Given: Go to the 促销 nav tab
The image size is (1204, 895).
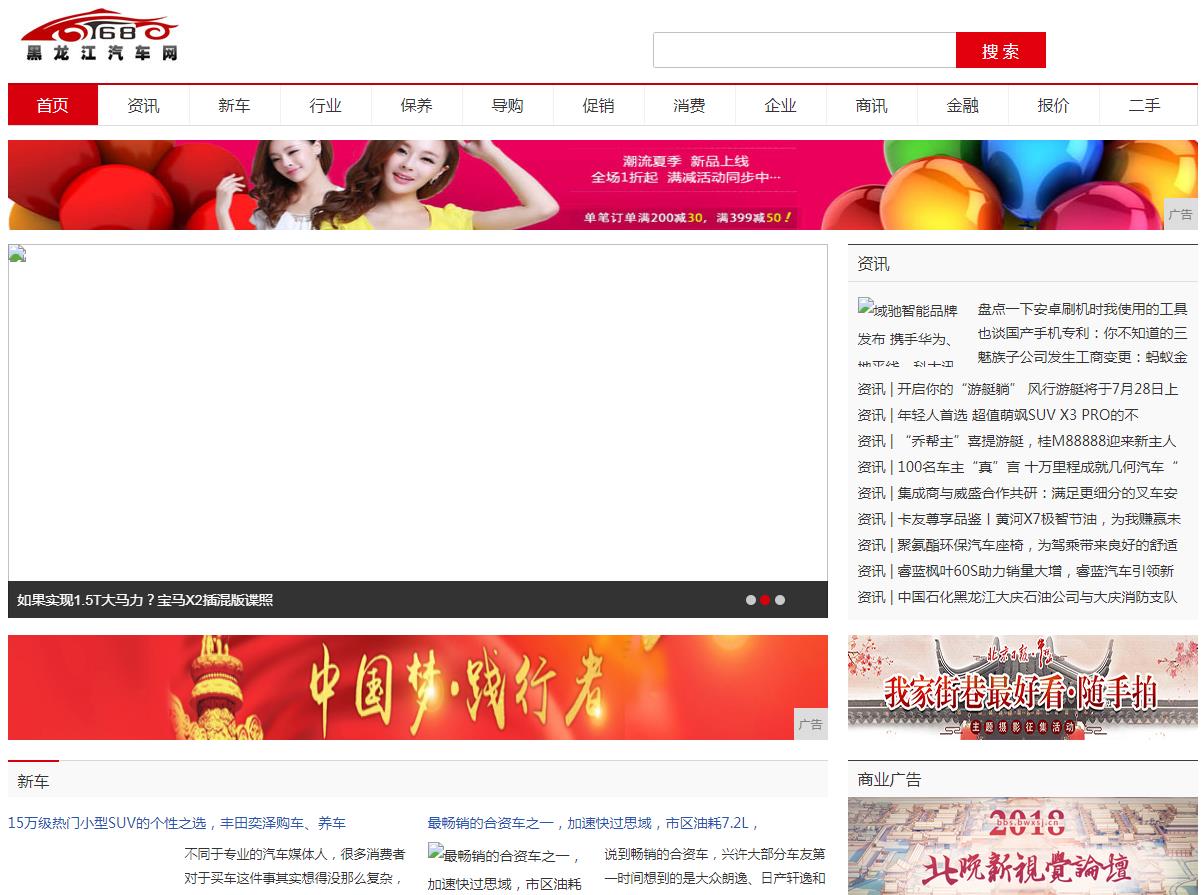Looking at the screenshot, I should (x=599, y=105).
